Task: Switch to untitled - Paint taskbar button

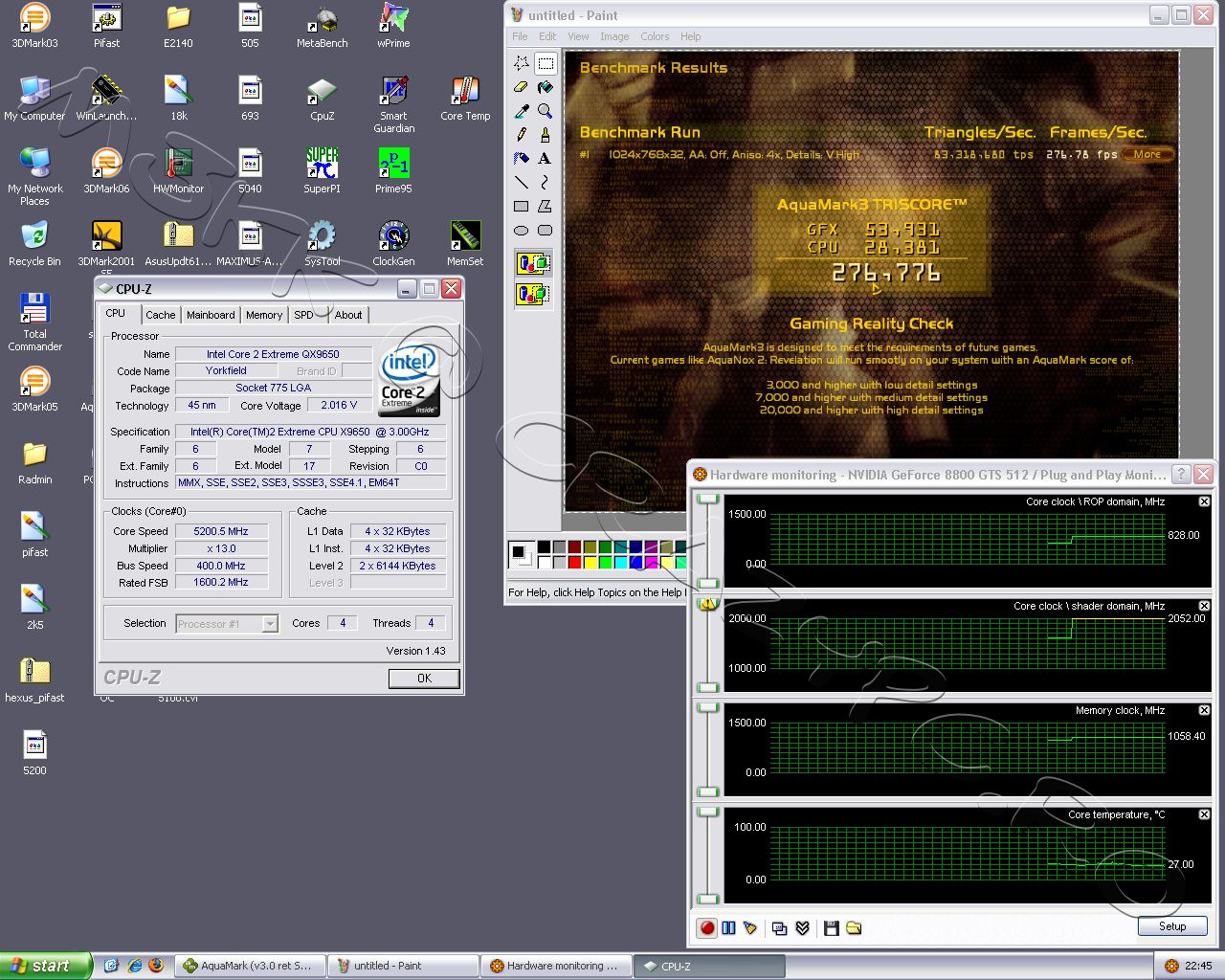Action: [x=403, y=966]
